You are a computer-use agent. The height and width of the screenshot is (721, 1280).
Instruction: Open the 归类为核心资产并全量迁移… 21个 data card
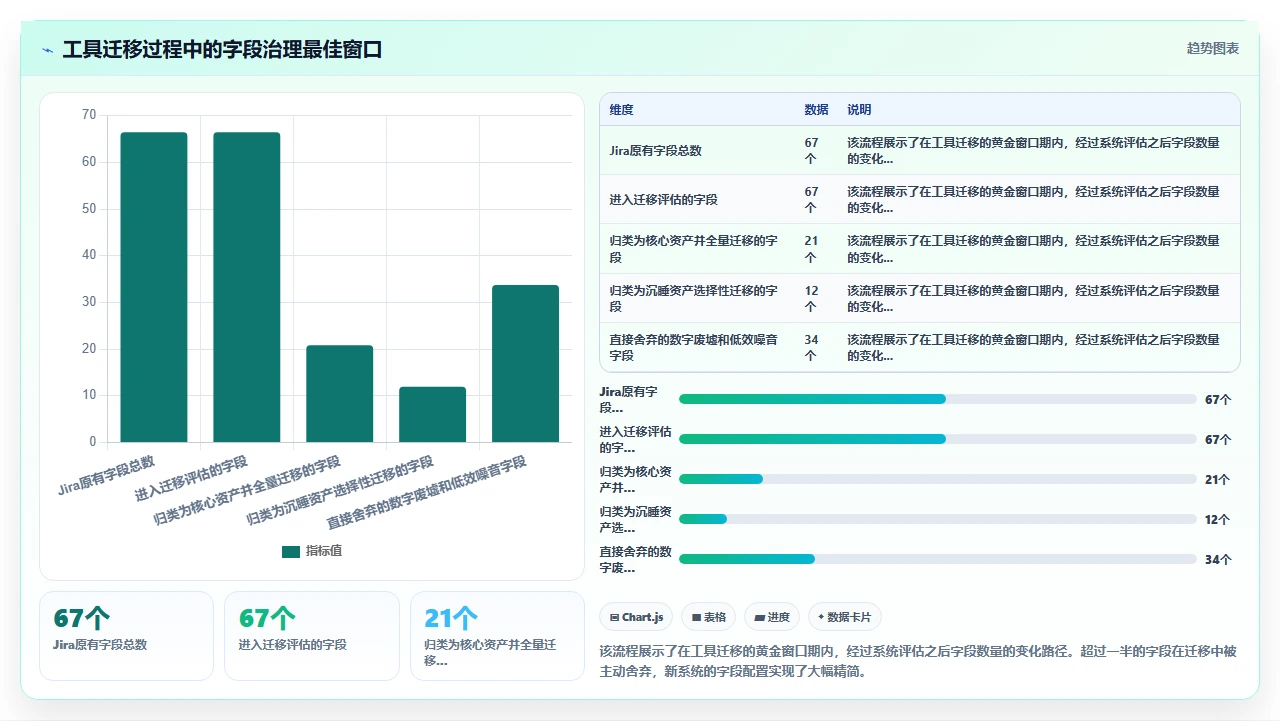497,636
